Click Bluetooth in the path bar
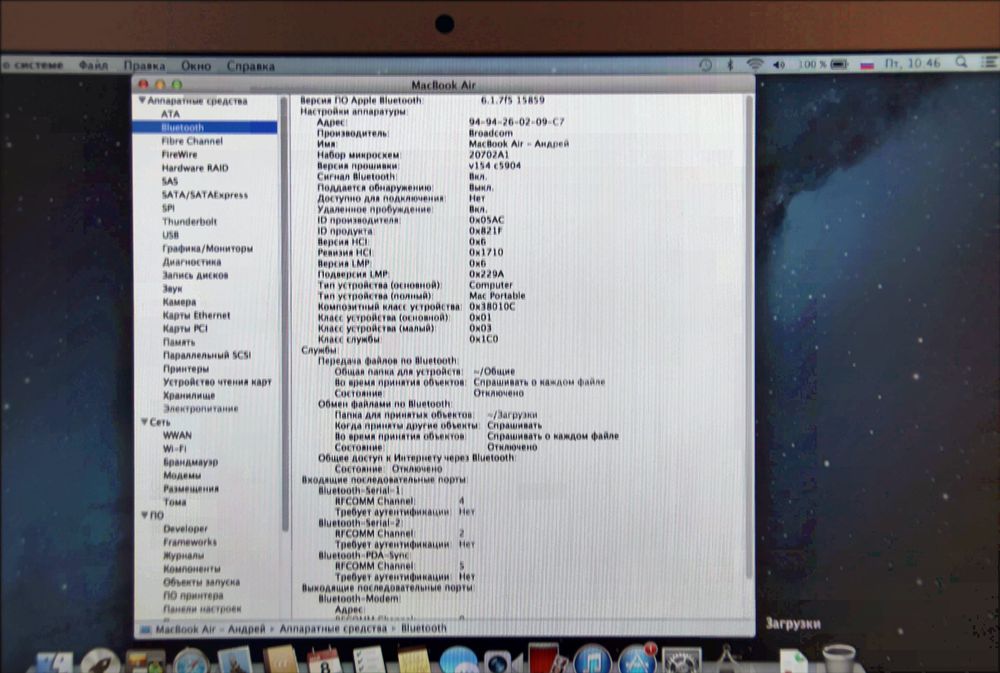This screenshot has height=673, width=1000. tap(423, 628)
